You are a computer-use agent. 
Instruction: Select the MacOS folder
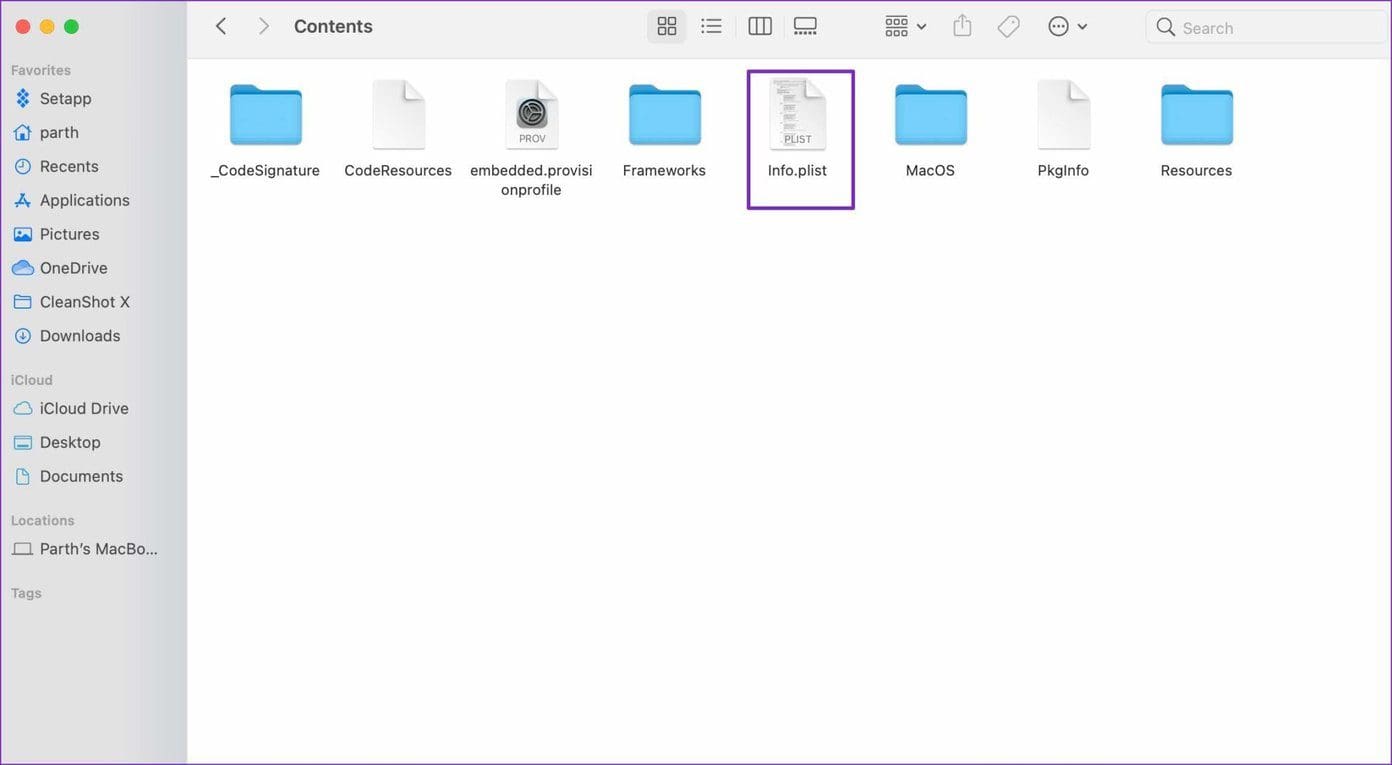[930, 131]
